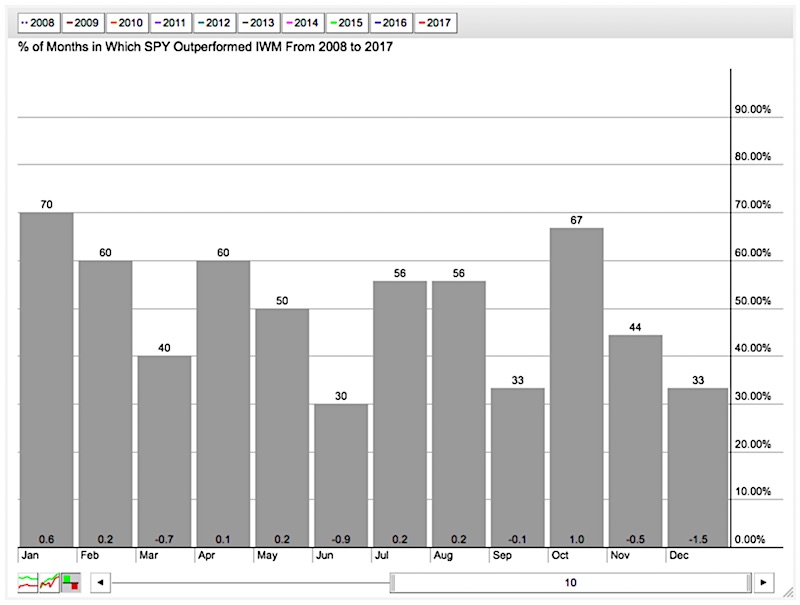Click the range slider thumb labeled 10
Screen dimensions: 800x605
(570, 583)
